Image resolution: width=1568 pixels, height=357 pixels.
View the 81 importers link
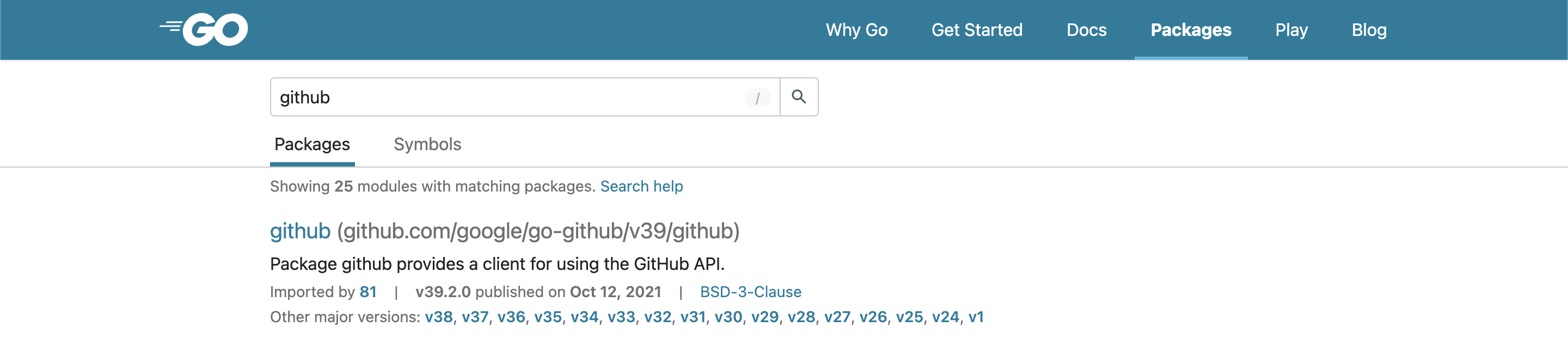[367, 292]
